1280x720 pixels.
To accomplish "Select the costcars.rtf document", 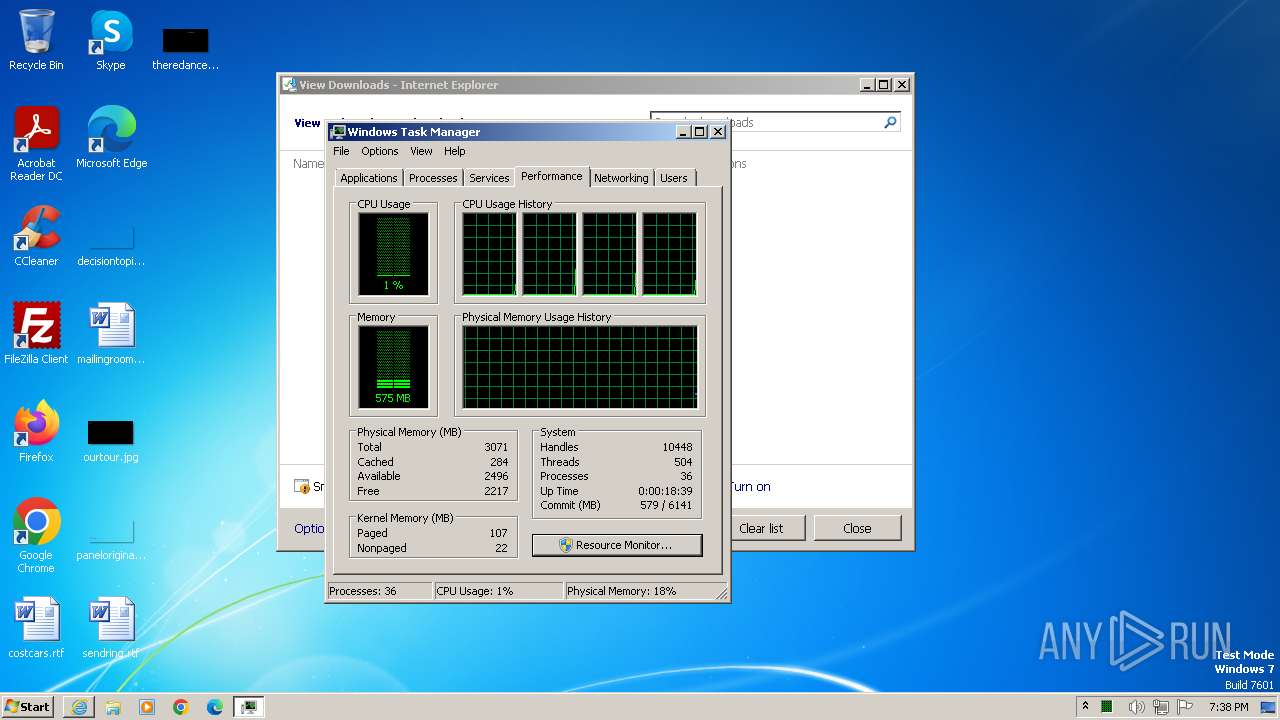I will tap(36, 627).
